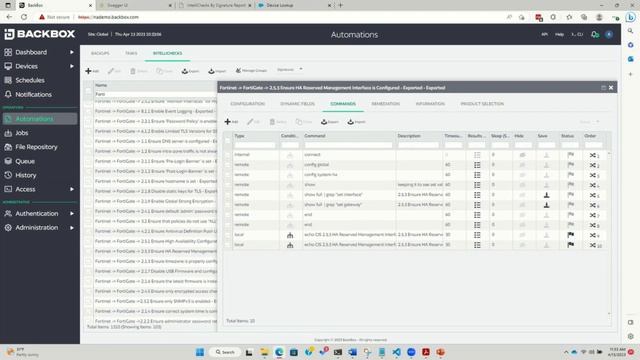Image resolution: width=640 pixels, height=360 pixels.
Task: Expand the Access submenu arrow
Action: tap(72, 189)
